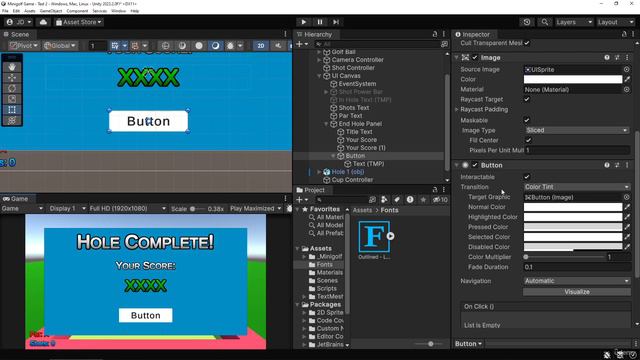The height and width of the screenshot is (360, 640).
Task: Click the Fonts breadcrumb link
Action: 389,210
